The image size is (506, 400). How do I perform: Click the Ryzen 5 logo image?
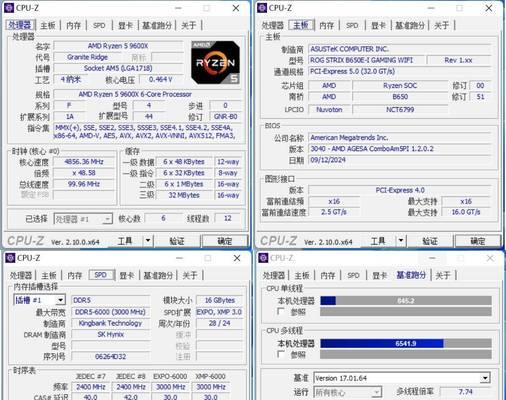click(x=215, y=62)
